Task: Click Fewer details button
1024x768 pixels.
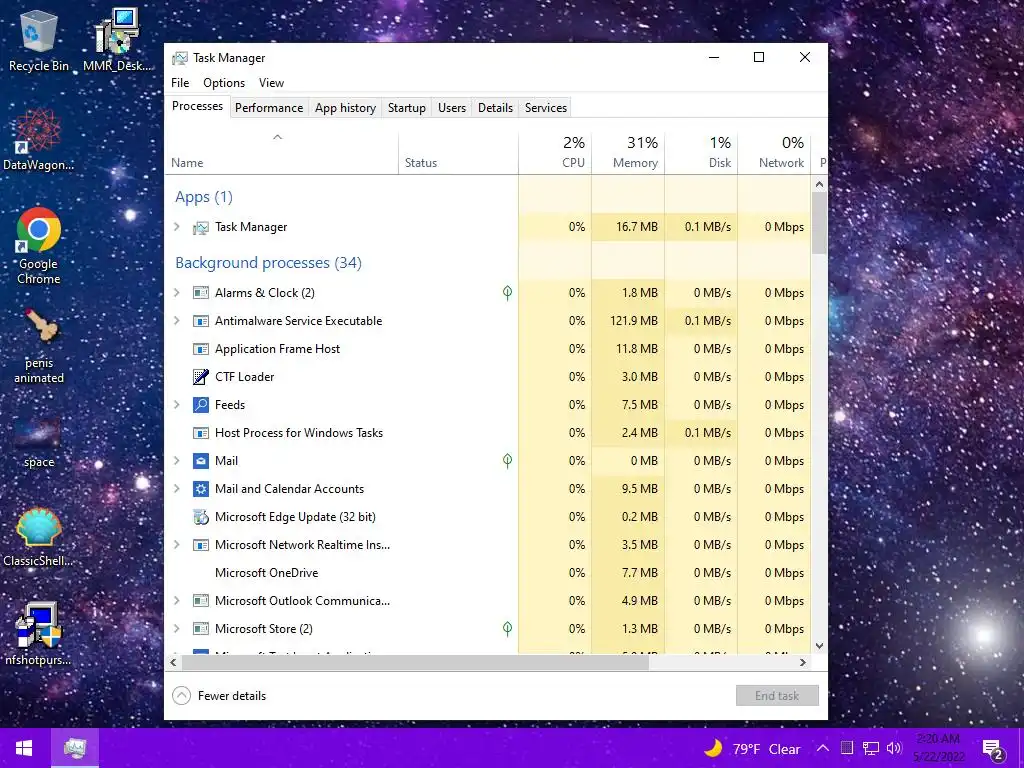Action: [x=219, y=696]
